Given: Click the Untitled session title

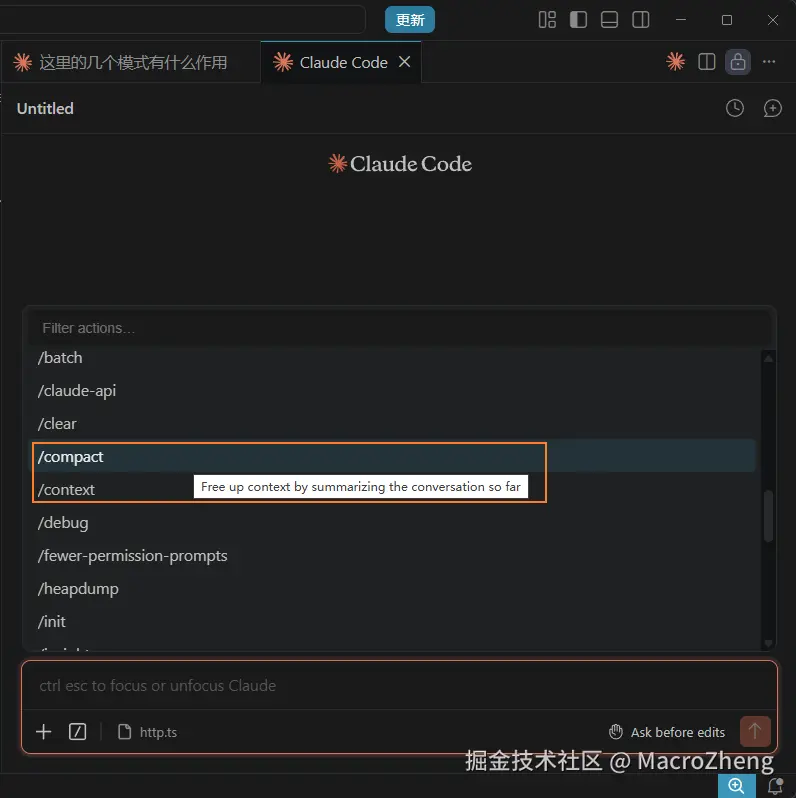Looking at the screenshot, I should click(45, 108).
